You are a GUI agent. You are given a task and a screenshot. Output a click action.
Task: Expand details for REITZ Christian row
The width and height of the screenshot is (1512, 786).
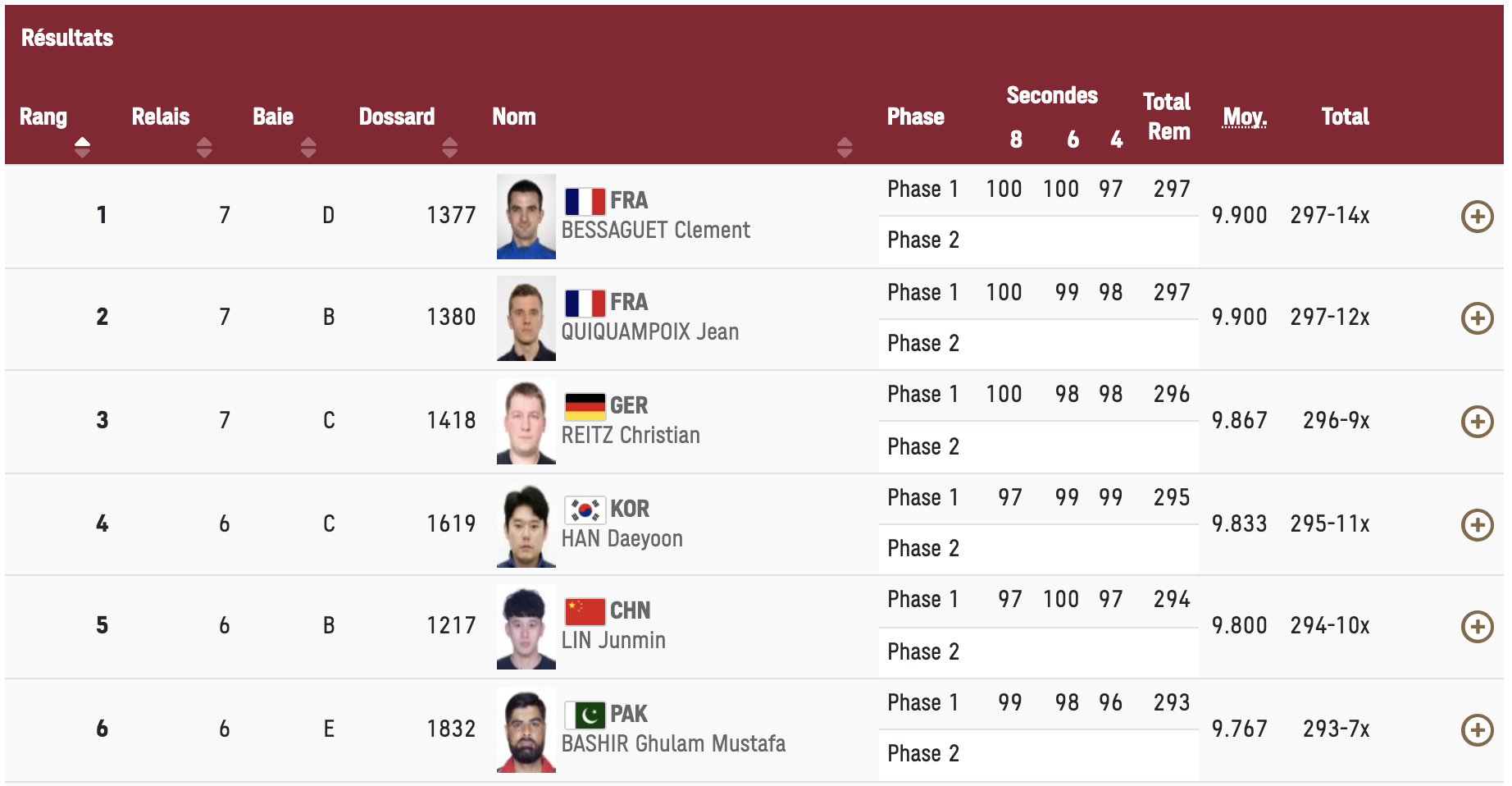[1477, 422]
